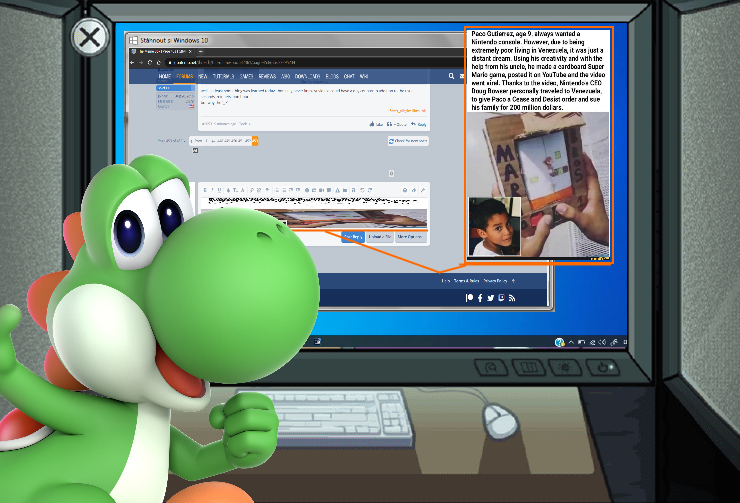Click Check for new posts
This screenshot has height=503, width=740.
408,141
